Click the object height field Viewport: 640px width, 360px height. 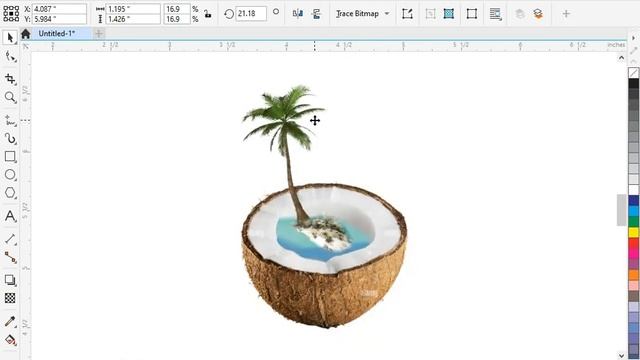133,19
